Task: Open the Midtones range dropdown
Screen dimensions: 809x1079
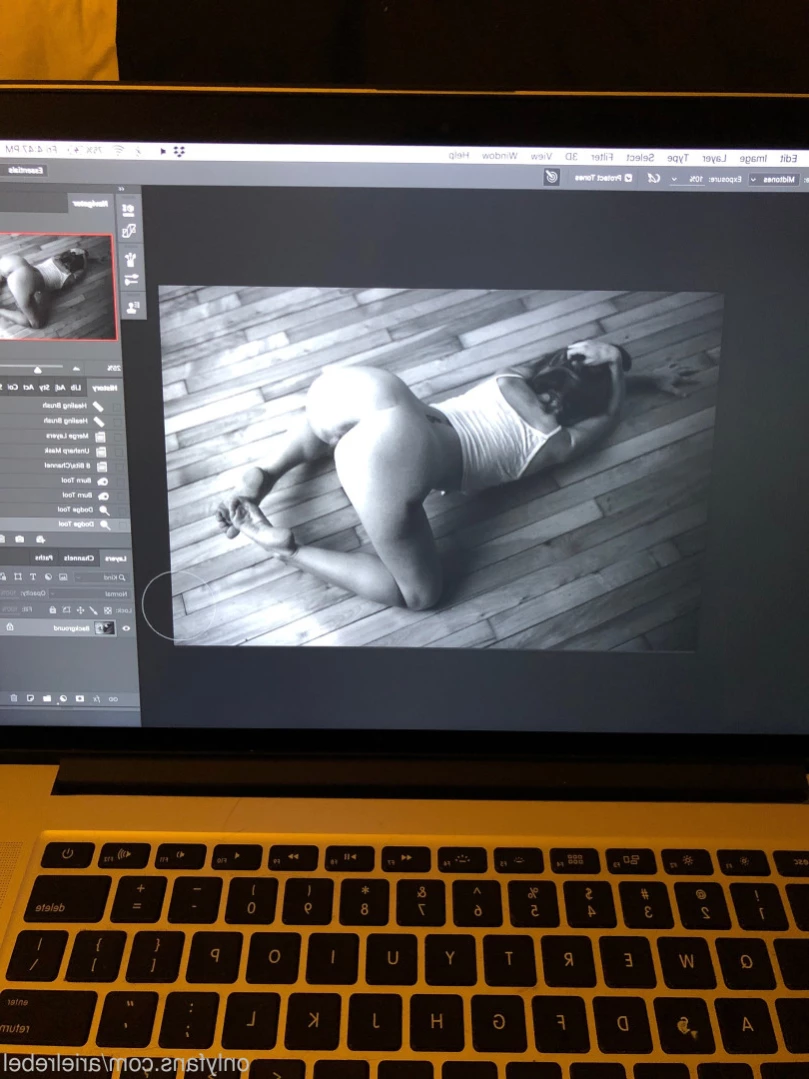Action: point(772,180)
